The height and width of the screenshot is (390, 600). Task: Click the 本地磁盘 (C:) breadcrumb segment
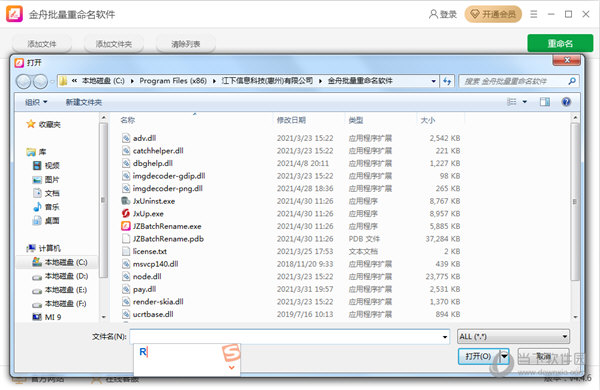click(103, 81)
